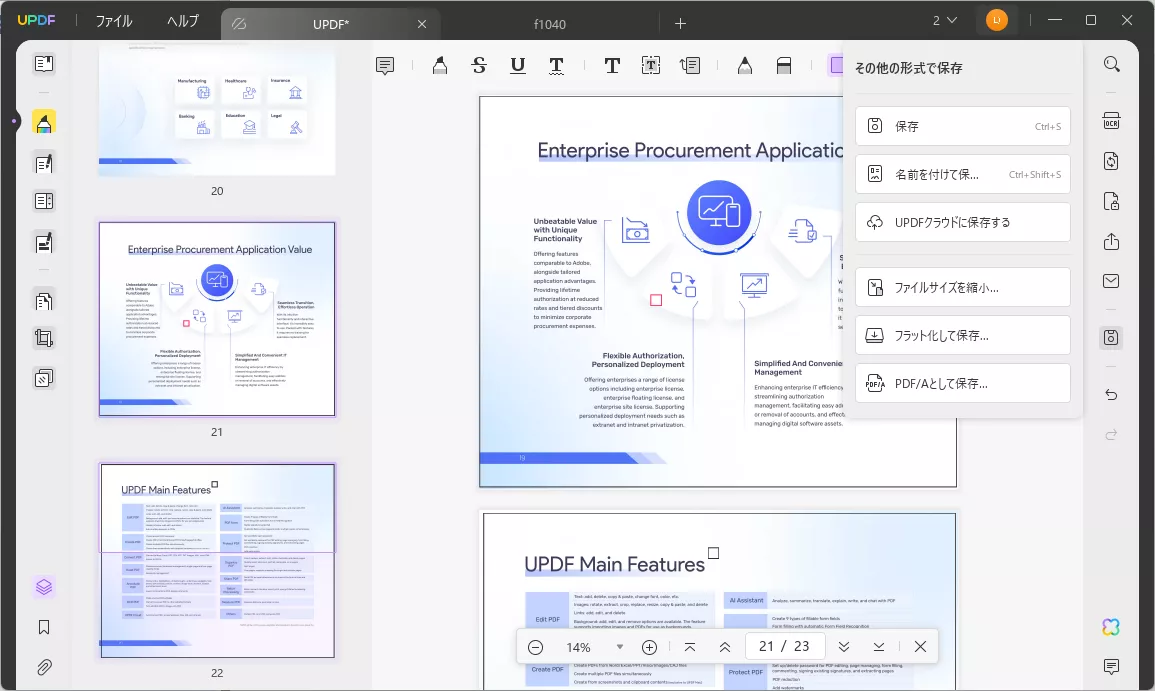The image size is (1155, 691).
Task: Toggle the Save as other panel icon
Action: pyautogui.click(x=1112, y=337)
